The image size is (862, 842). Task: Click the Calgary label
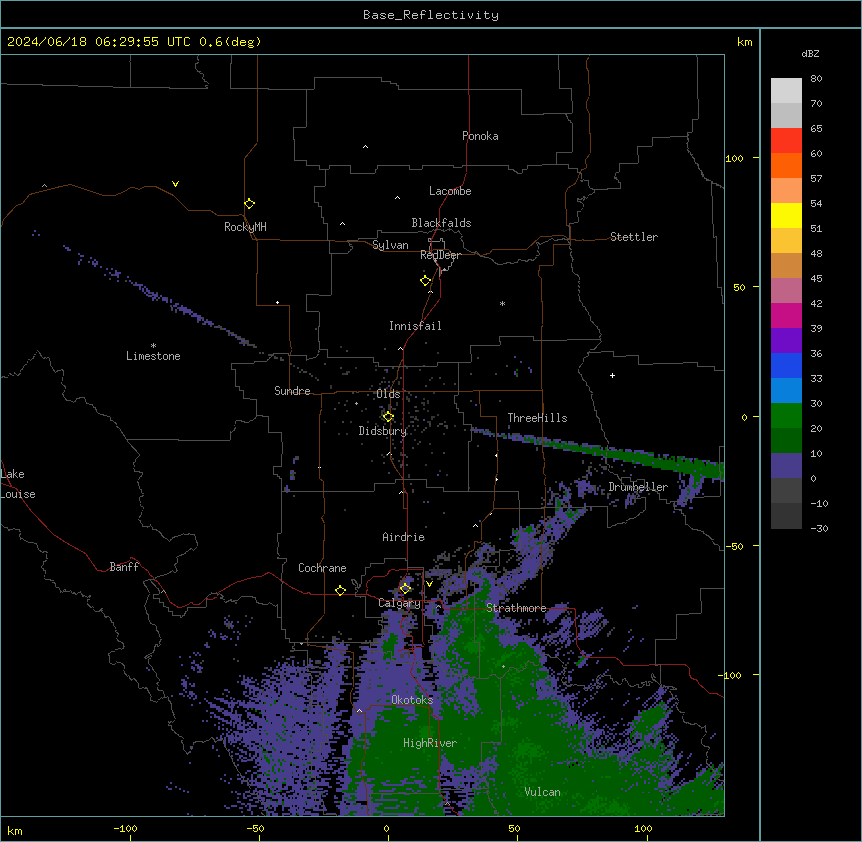(399, 603)
